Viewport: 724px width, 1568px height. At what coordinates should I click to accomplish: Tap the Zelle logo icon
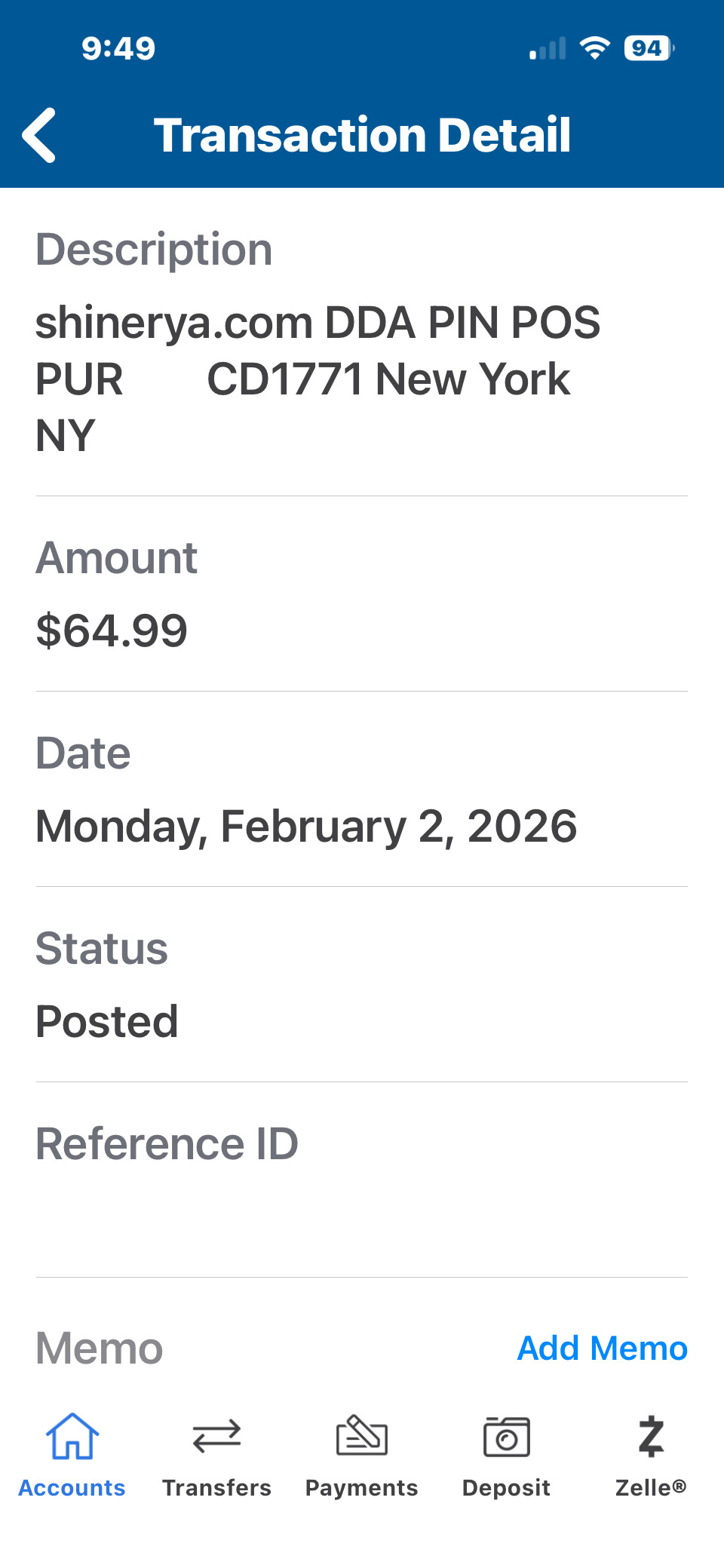pos(651,1436)
